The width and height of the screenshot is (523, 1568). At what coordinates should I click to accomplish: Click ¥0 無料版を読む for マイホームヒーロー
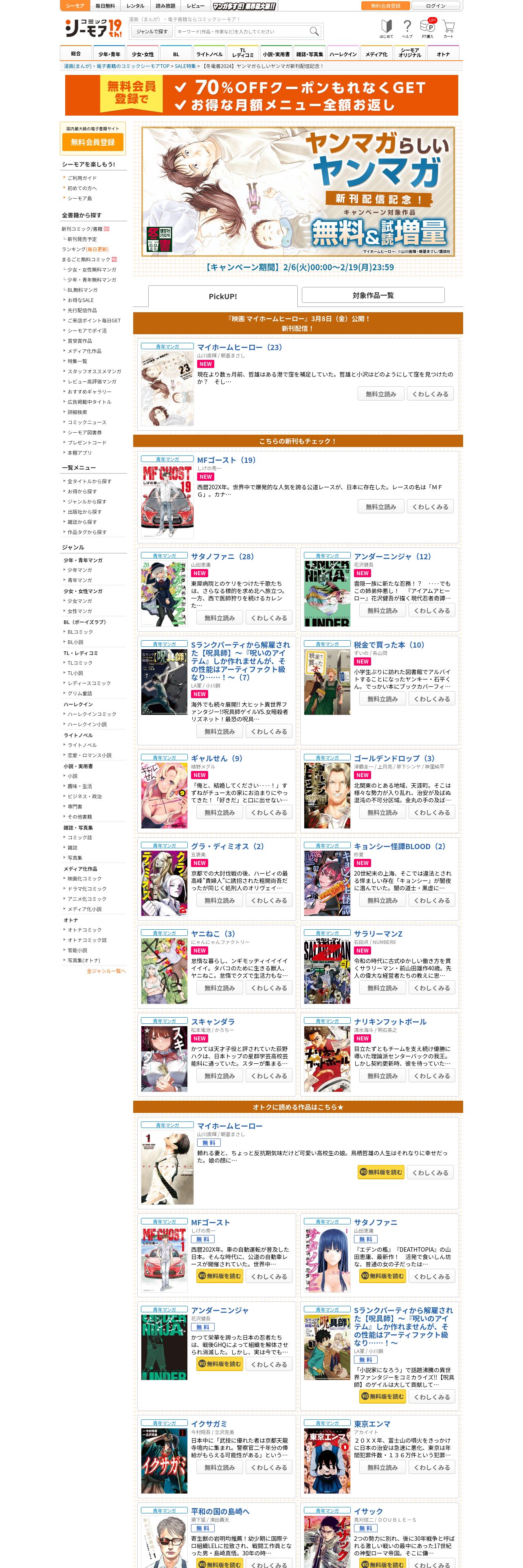pyautogui.click(x=380, y=1172)
